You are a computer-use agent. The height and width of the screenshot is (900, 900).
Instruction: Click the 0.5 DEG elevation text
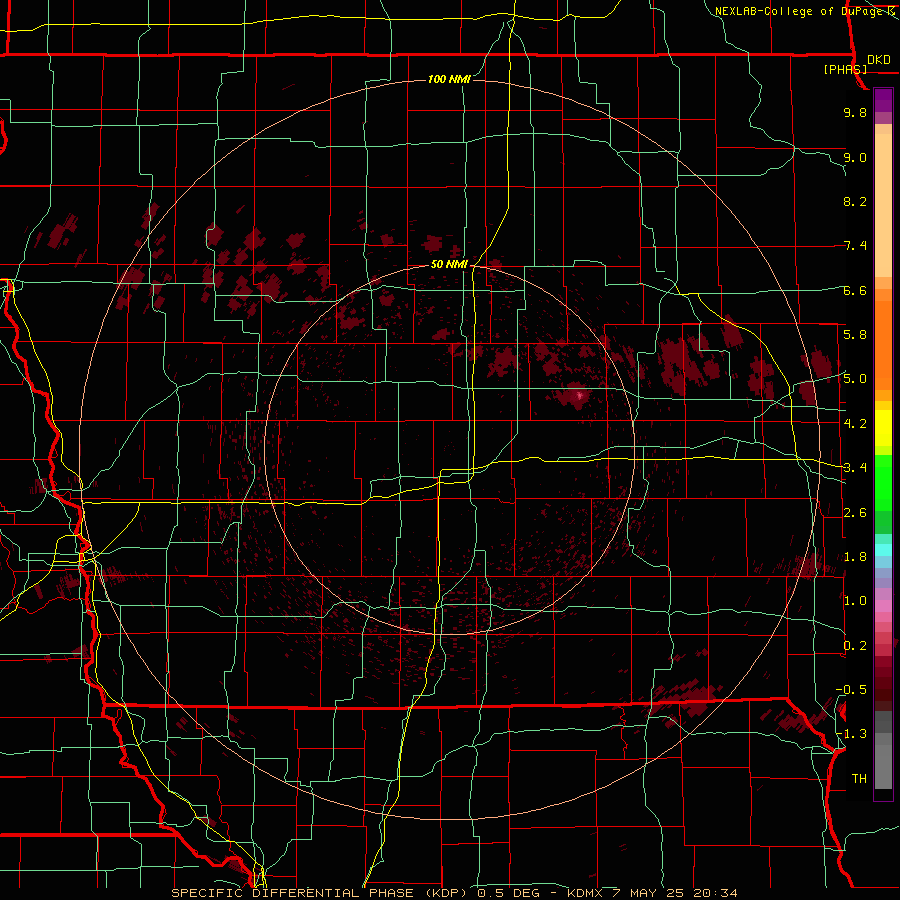tap(507, 893)
